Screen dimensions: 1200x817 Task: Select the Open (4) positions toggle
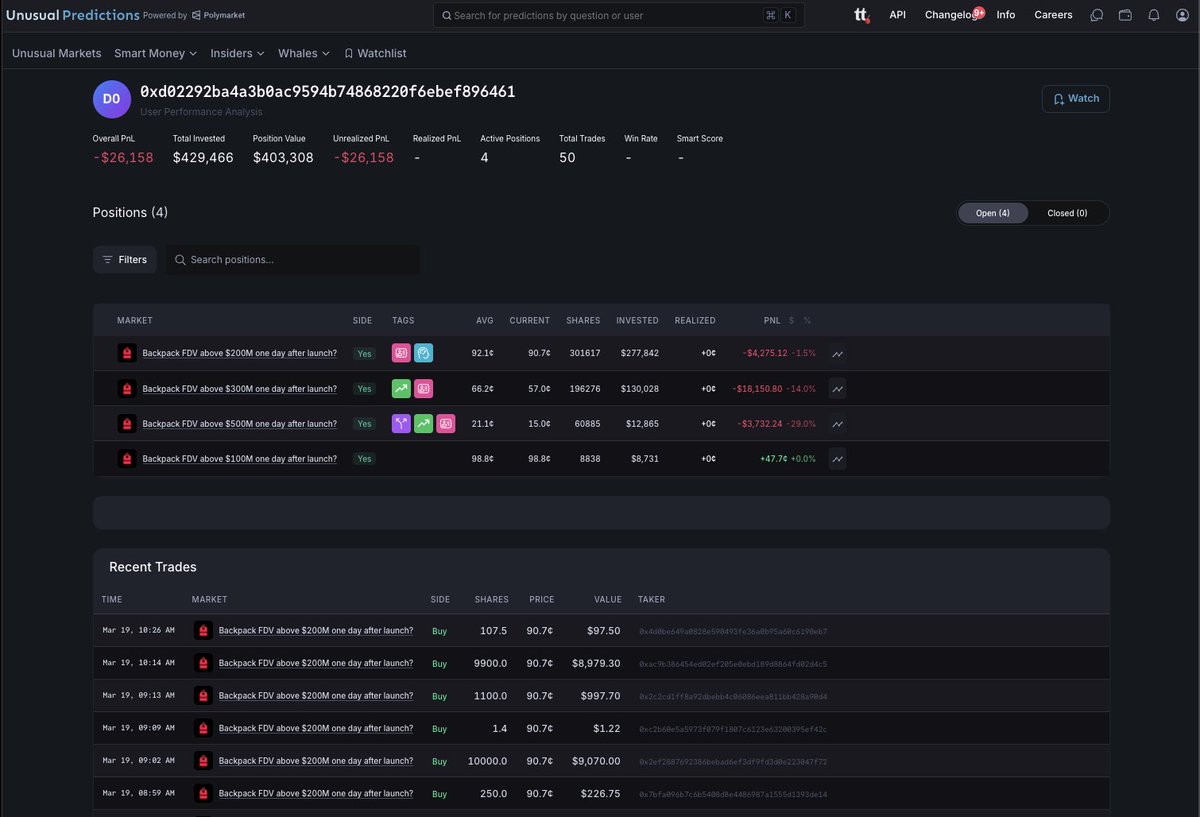pos(993,213)
